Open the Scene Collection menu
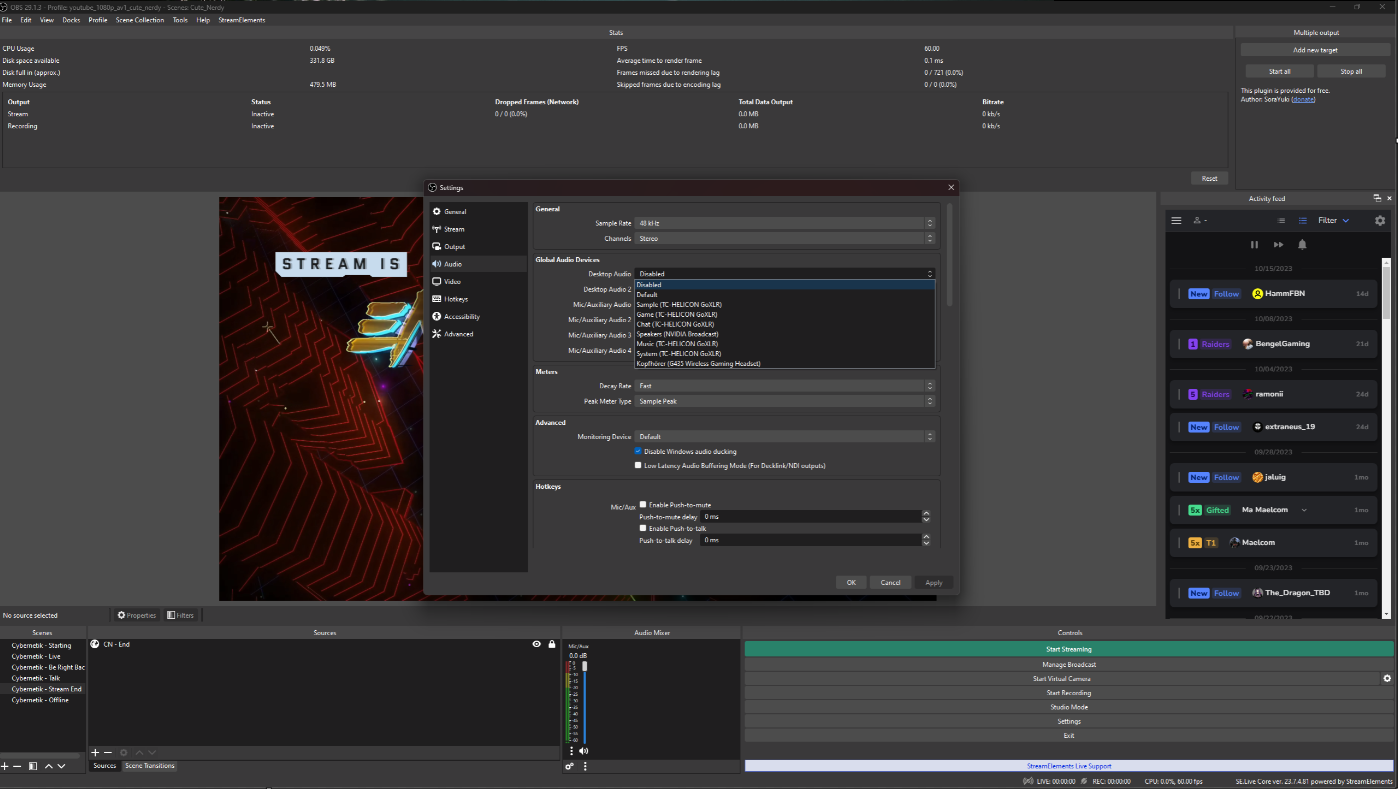 [x=140, y=20]
